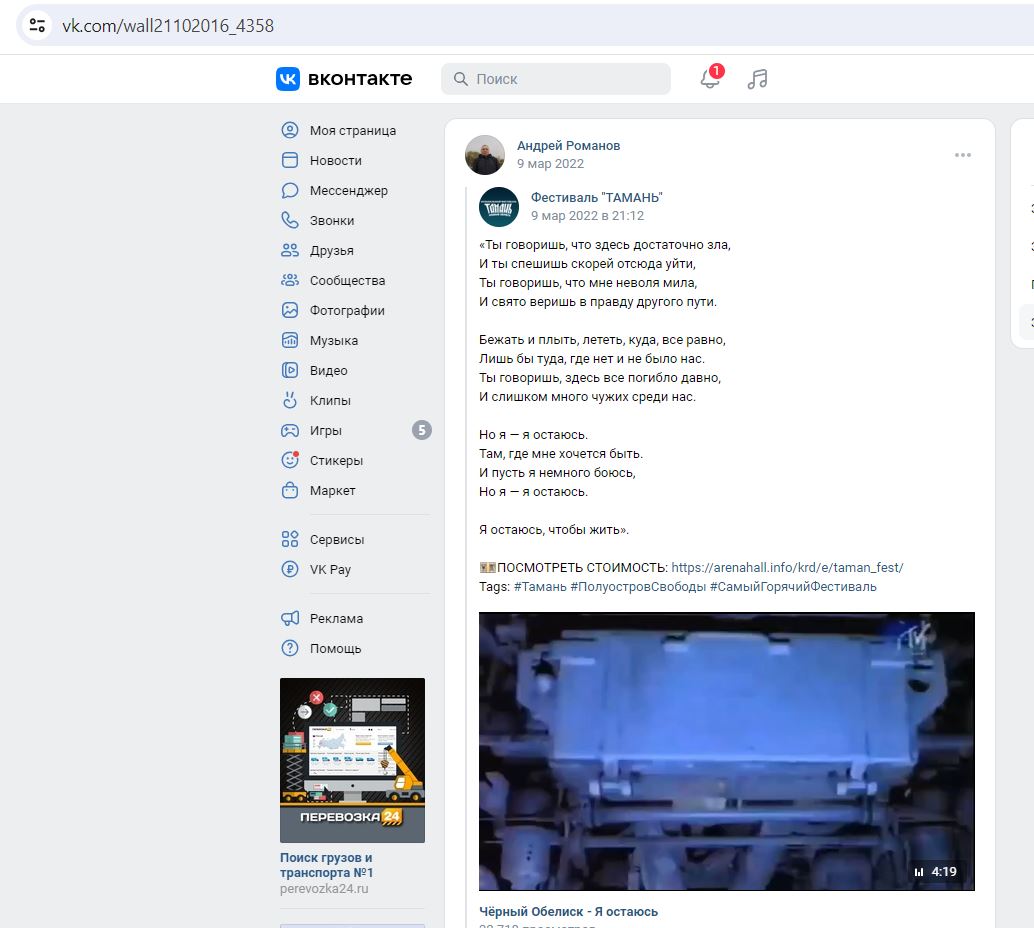Click the ВКОНТАКТЕ wordmark
The width and height of the screenshot is (1034, 928).
(360, 79)
